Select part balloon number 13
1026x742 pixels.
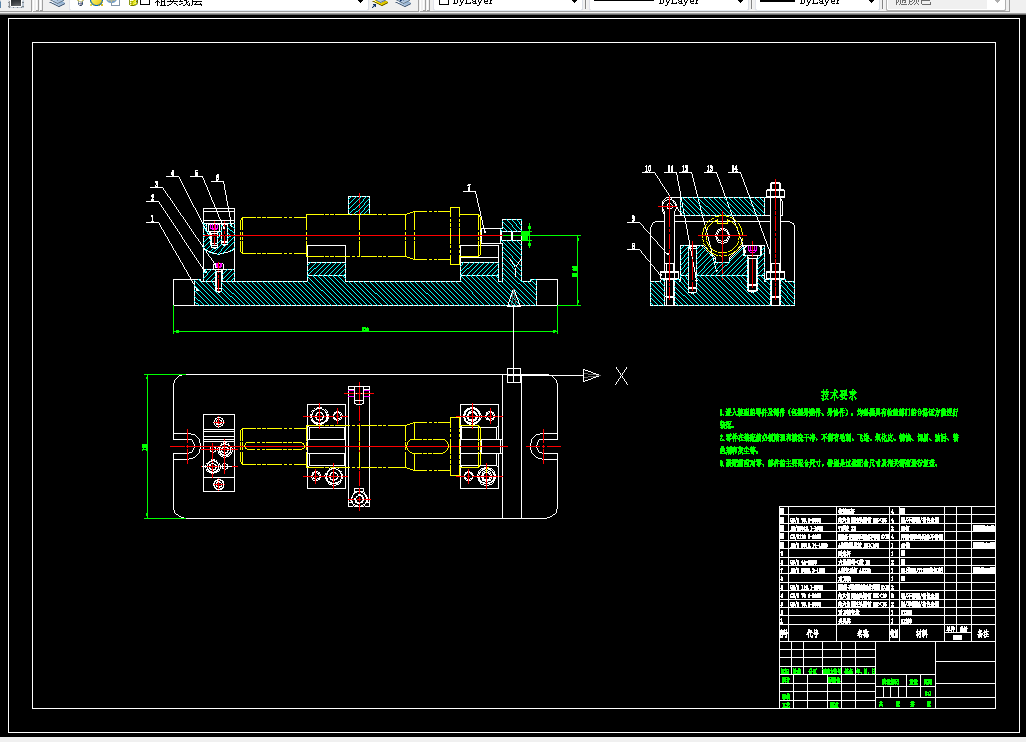(709, 169)
